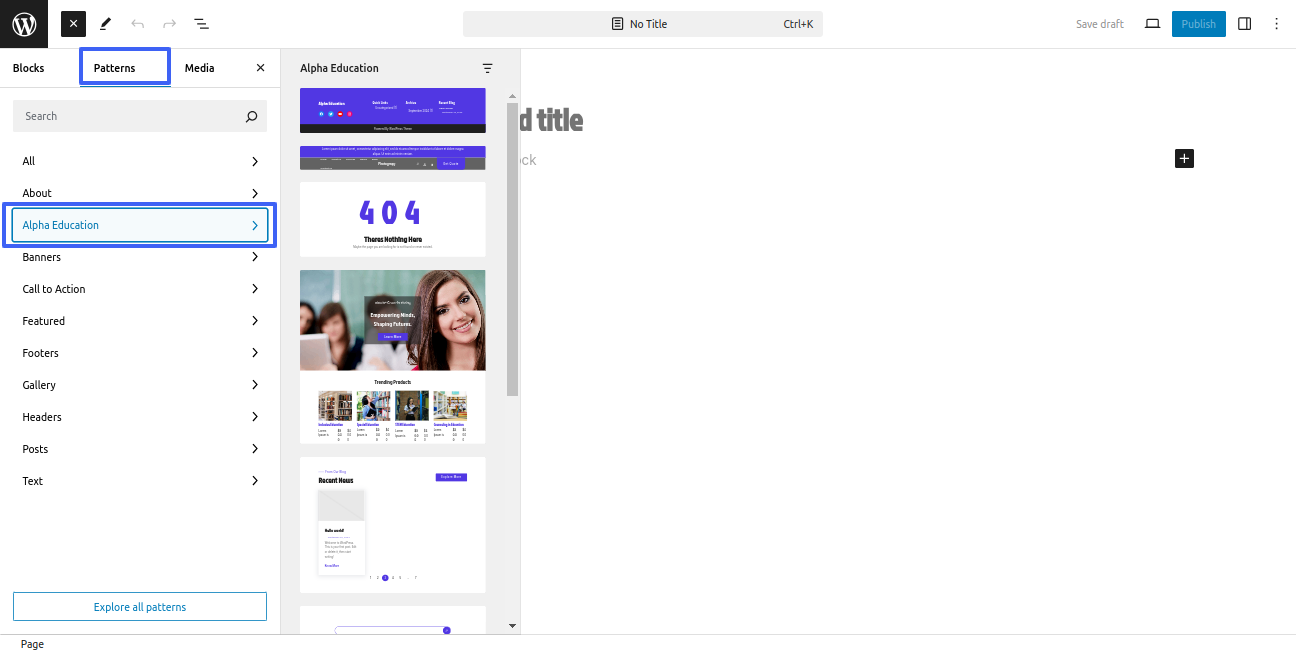Open the Options three-dot menu
This screenshot has height=654, width=1296.
point(1276,24)
